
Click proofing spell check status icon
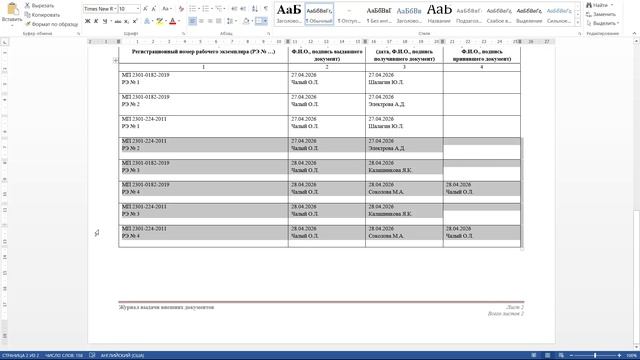click(92, 356)
